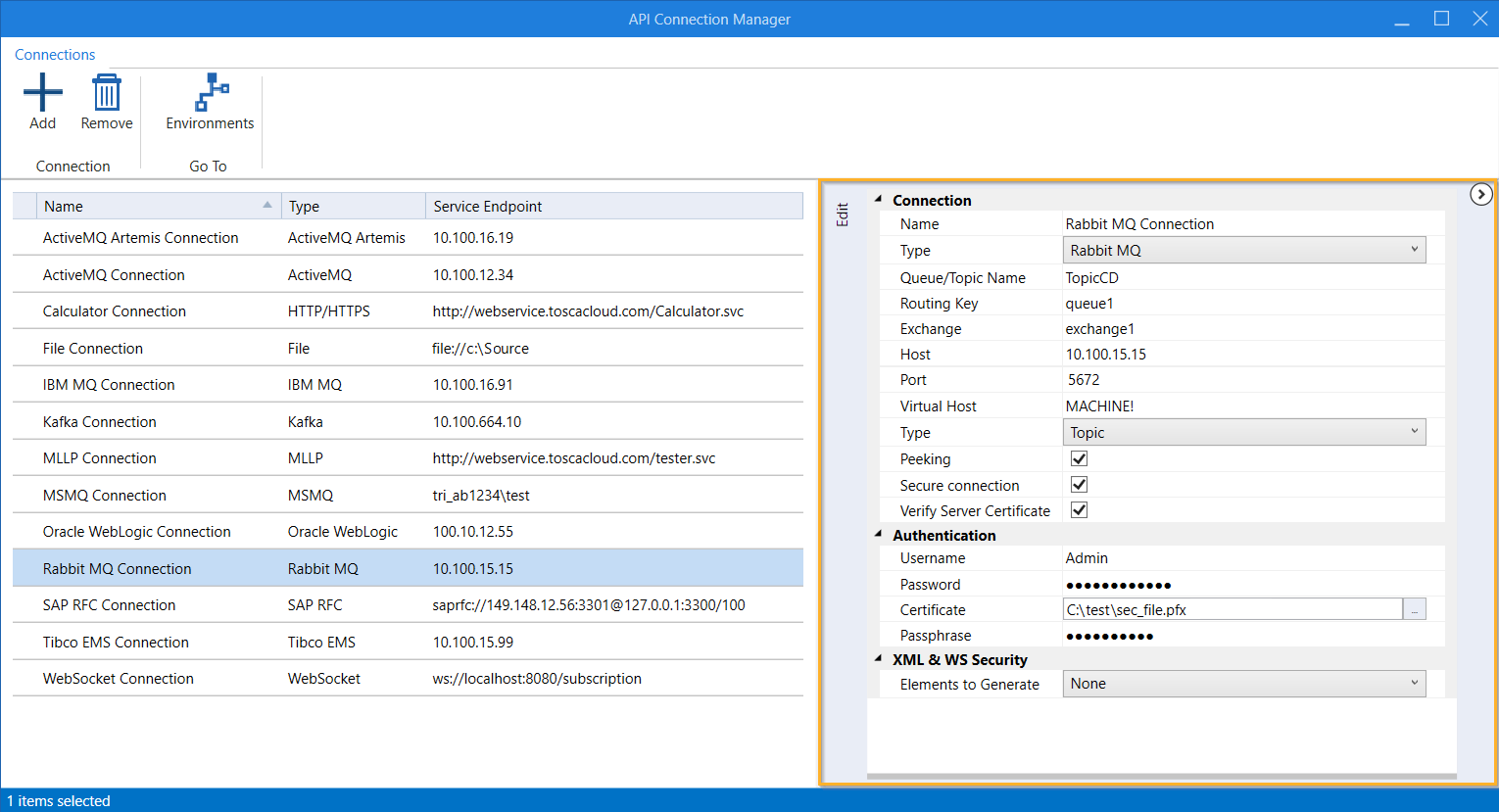This screenshot has width=1499, height=812.
Task: Uncheck the Peeking checkbox
Action: pyautogui.click(x=1079, y=458)
